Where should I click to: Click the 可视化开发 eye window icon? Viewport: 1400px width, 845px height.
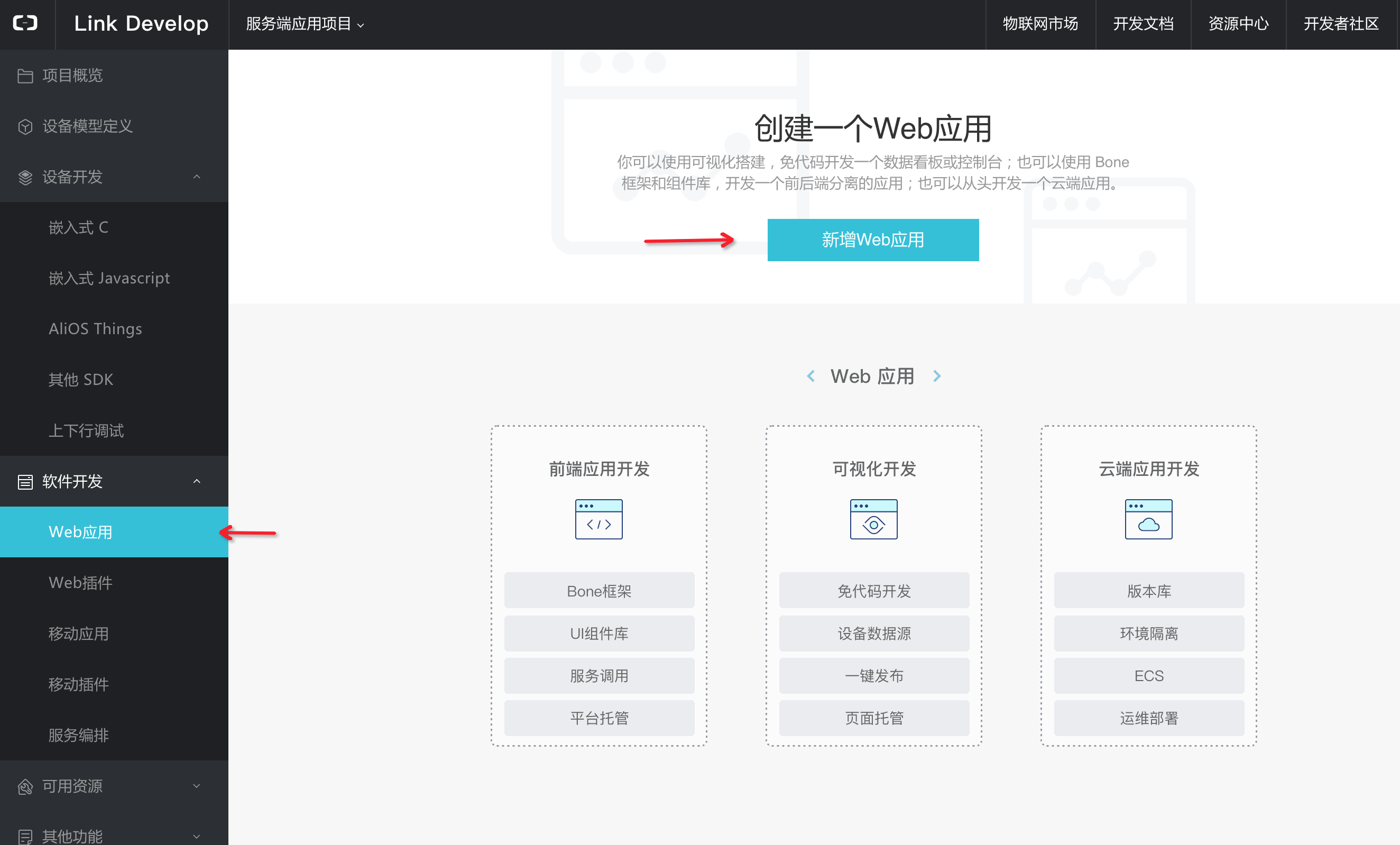[873, 519]
